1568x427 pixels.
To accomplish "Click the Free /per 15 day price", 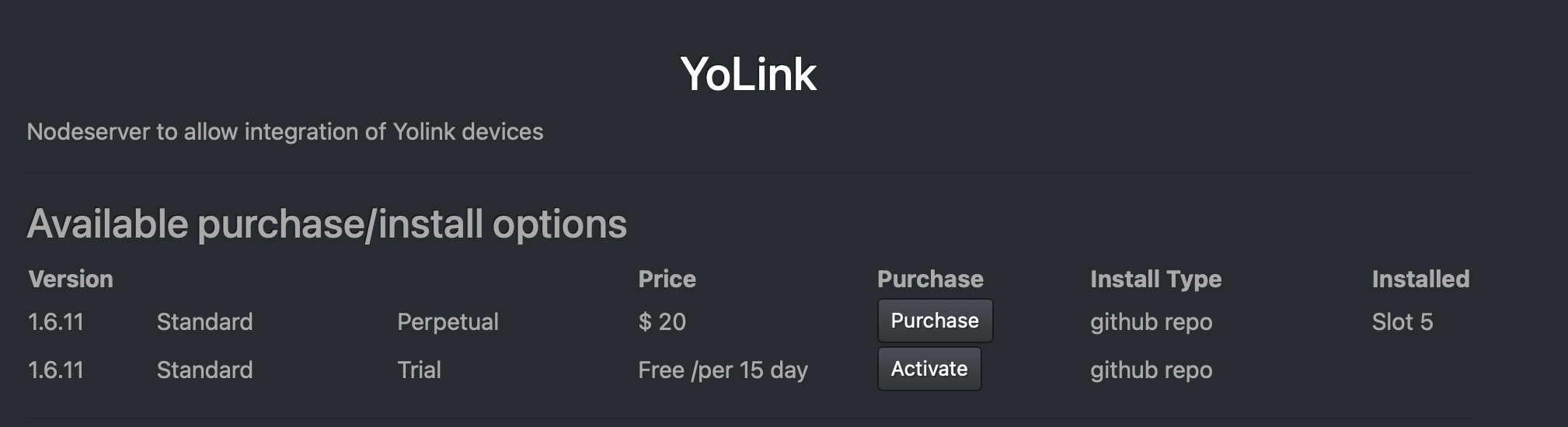I will pos(723,370).
